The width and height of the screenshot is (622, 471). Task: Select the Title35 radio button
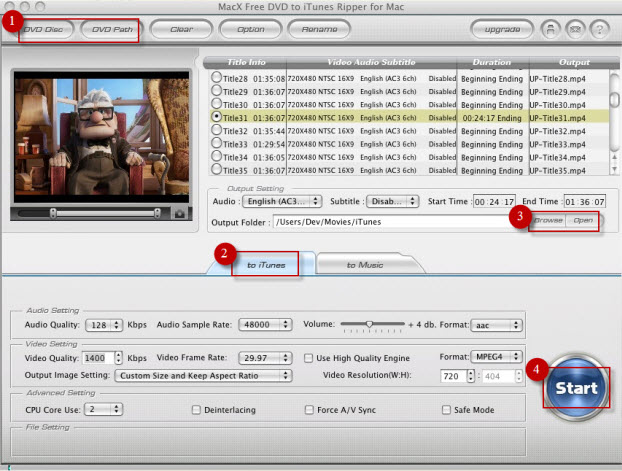tap(217, 169)
